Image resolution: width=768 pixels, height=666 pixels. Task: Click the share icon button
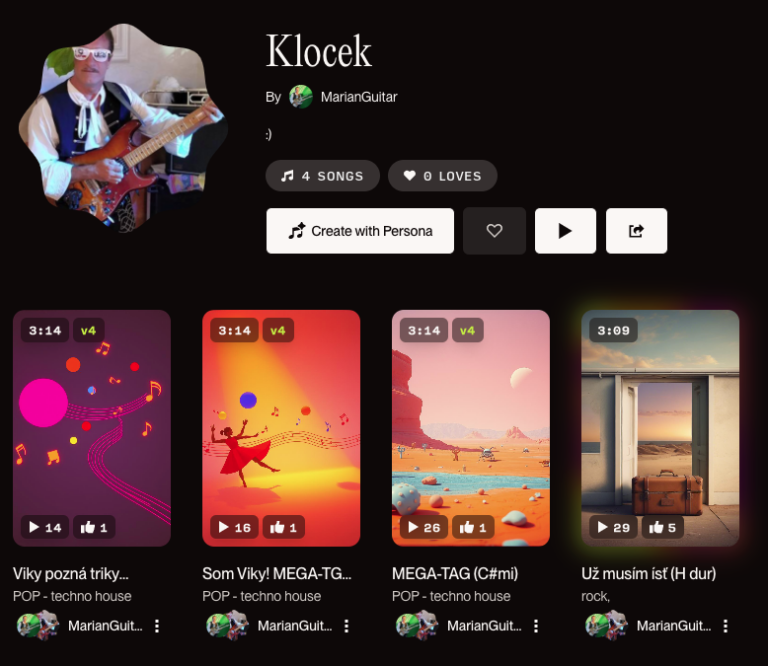(x=636, y=231)
